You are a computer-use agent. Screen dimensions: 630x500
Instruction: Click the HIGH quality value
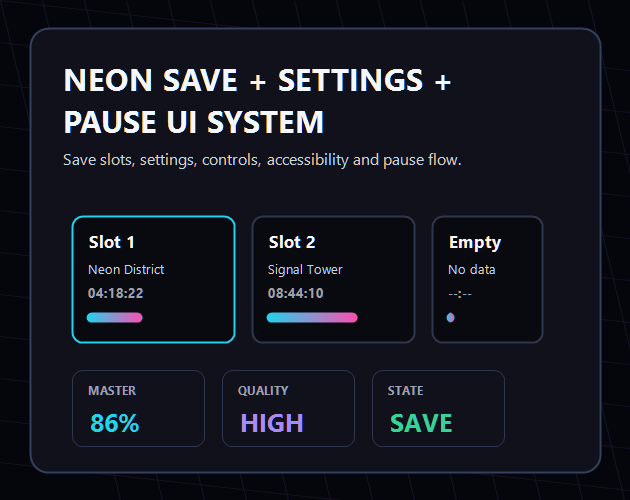(272, 423)
